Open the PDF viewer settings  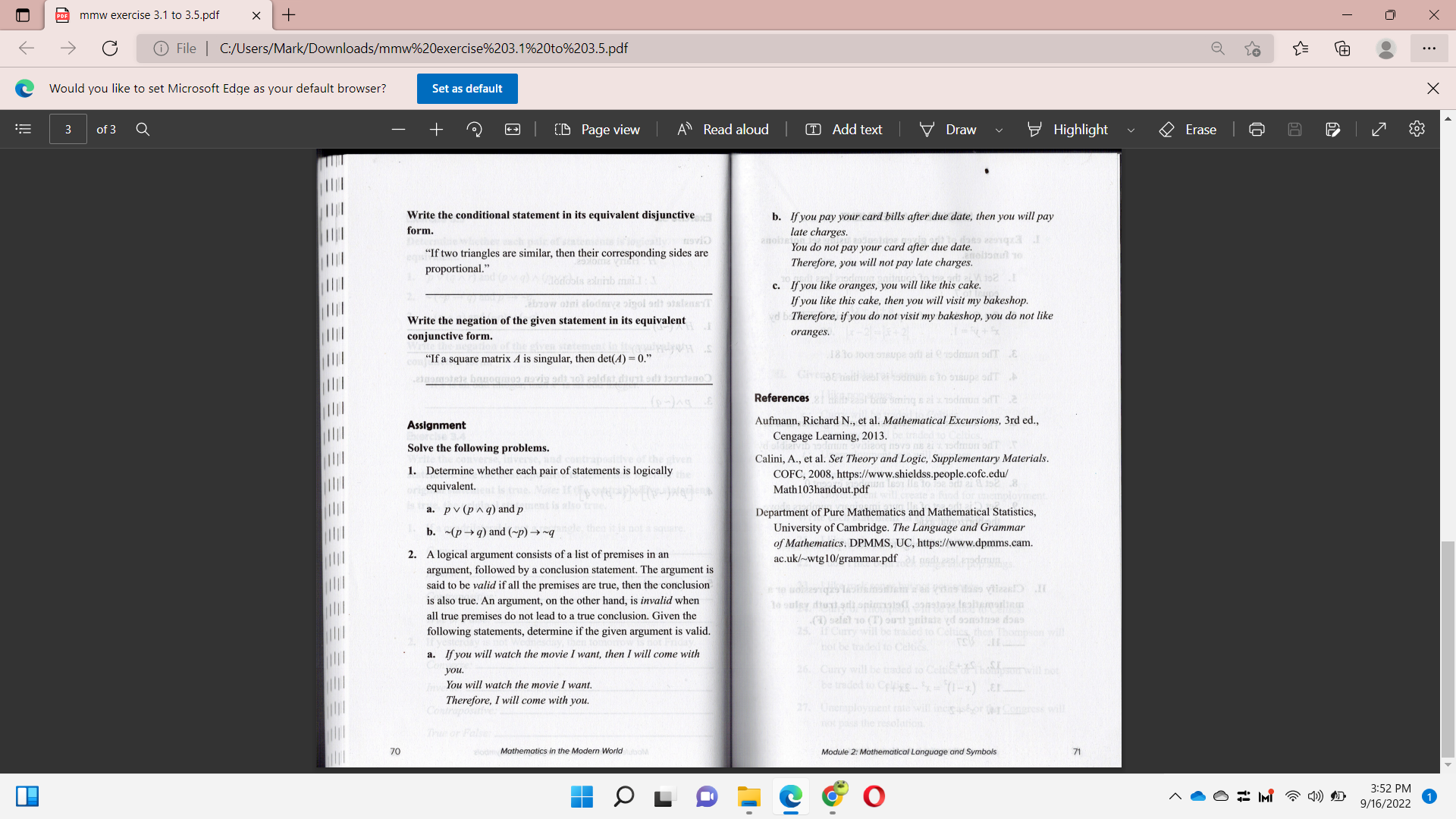point(1417,129)
